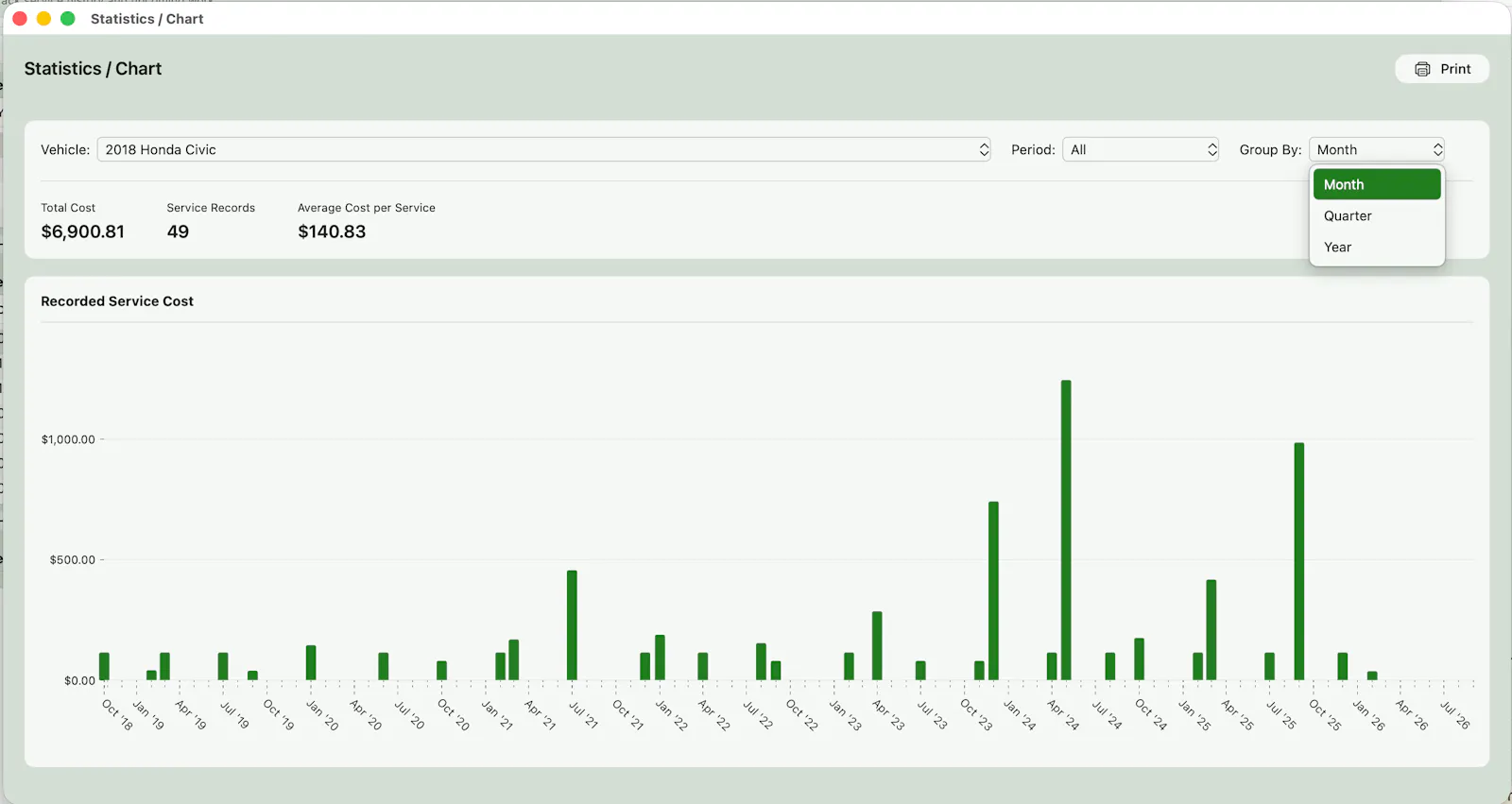Viewport: 1512px width, 804px height.
Task: Click the Oct '25 axis label
Action: click(x=1325, y=714)
